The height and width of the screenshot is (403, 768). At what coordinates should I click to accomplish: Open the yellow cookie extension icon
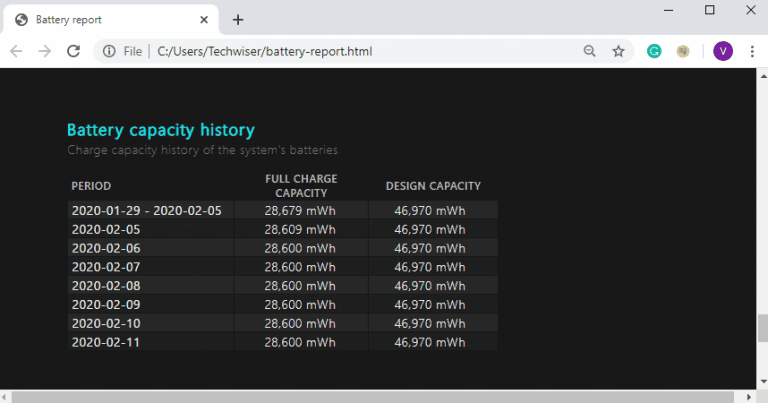(x=683, y=51)
